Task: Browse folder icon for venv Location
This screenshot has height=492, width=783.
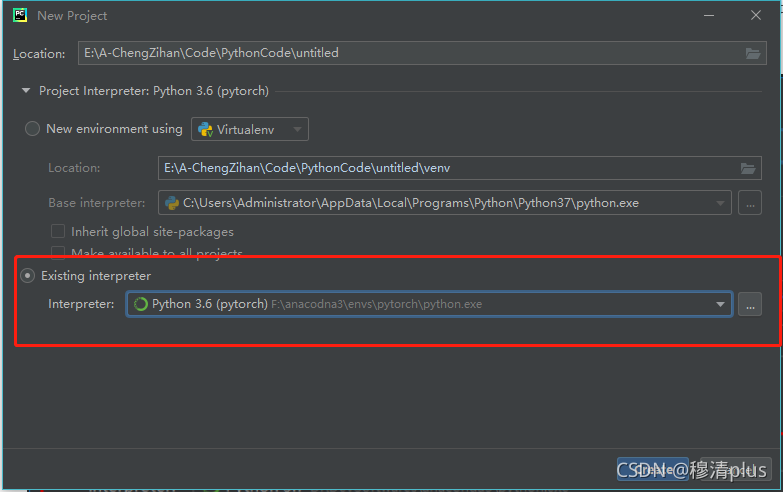Action: [x=748, y=168]
